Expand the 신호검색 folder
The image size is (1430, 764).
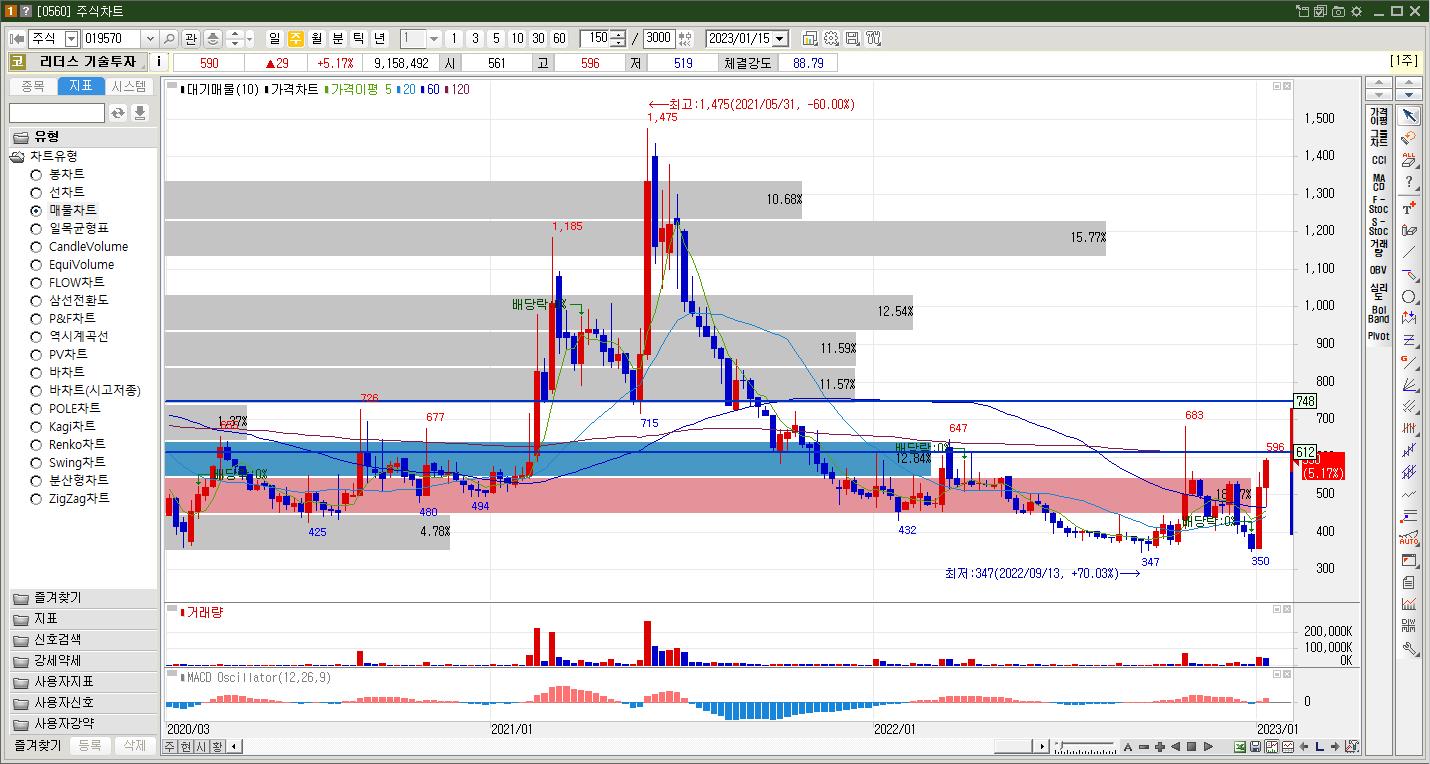[x=83, y=640]
